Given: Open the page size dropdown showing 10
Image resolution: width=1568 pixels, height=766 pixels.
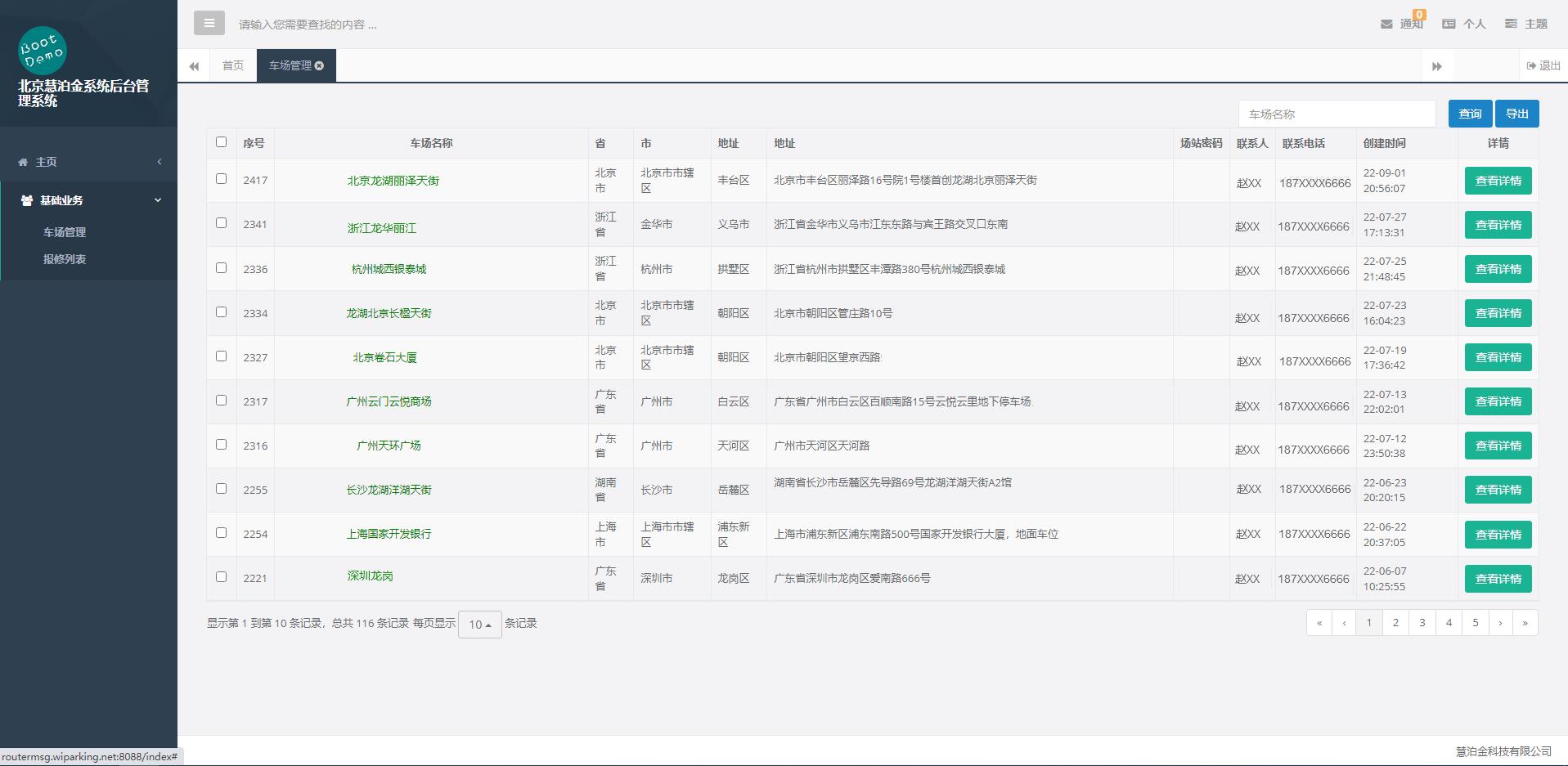Looking at the screenshot, I should point(479,625).
